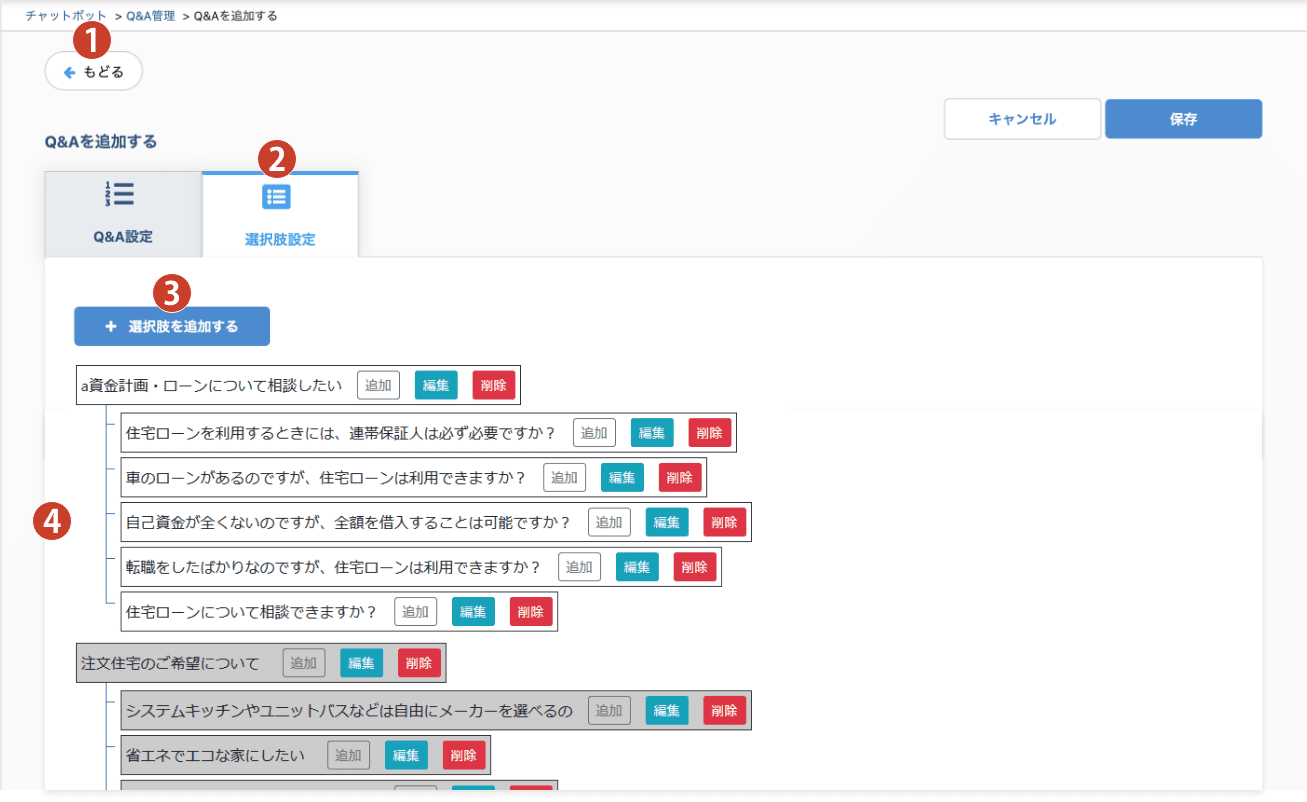Click the numbered list icon on Q&A設定 tab
1307x802 pixels.
tap(120, 194)
